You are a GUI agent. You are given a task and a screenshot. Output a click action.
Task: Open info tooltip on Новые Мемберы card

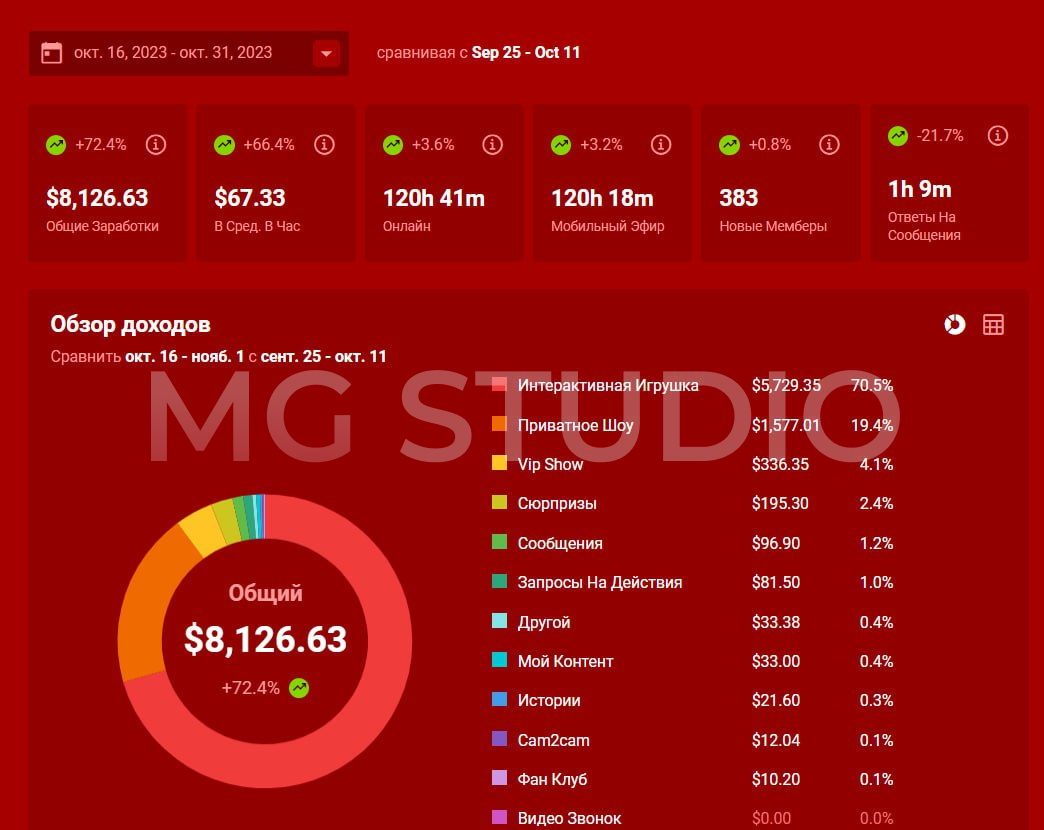tap(828, 145)
